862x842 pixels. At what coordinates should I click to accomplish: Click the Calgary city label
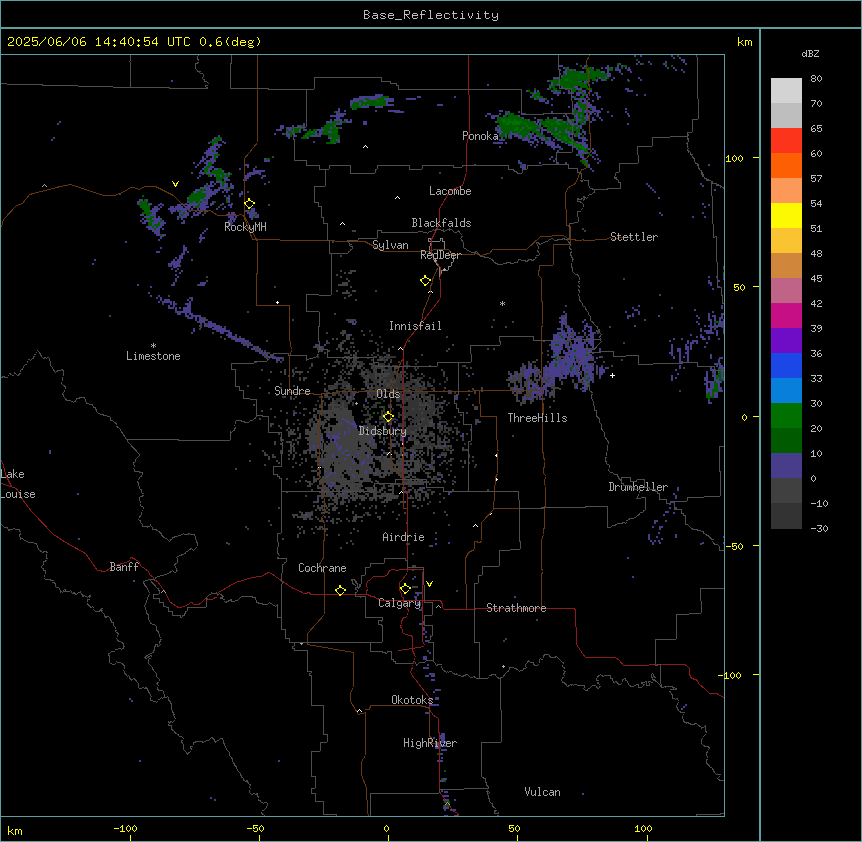(400, 603)
